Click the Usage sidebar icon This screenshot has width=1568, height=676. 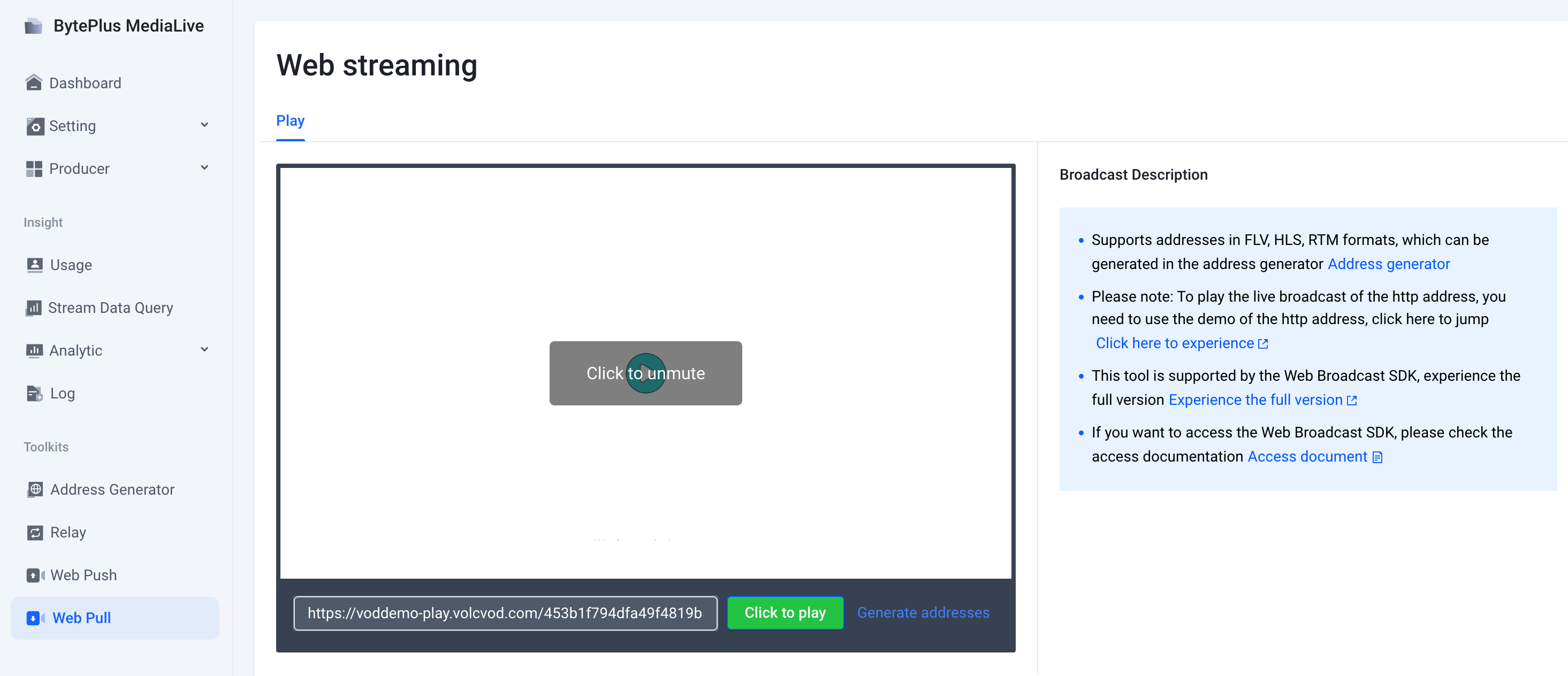pos(35,265)
